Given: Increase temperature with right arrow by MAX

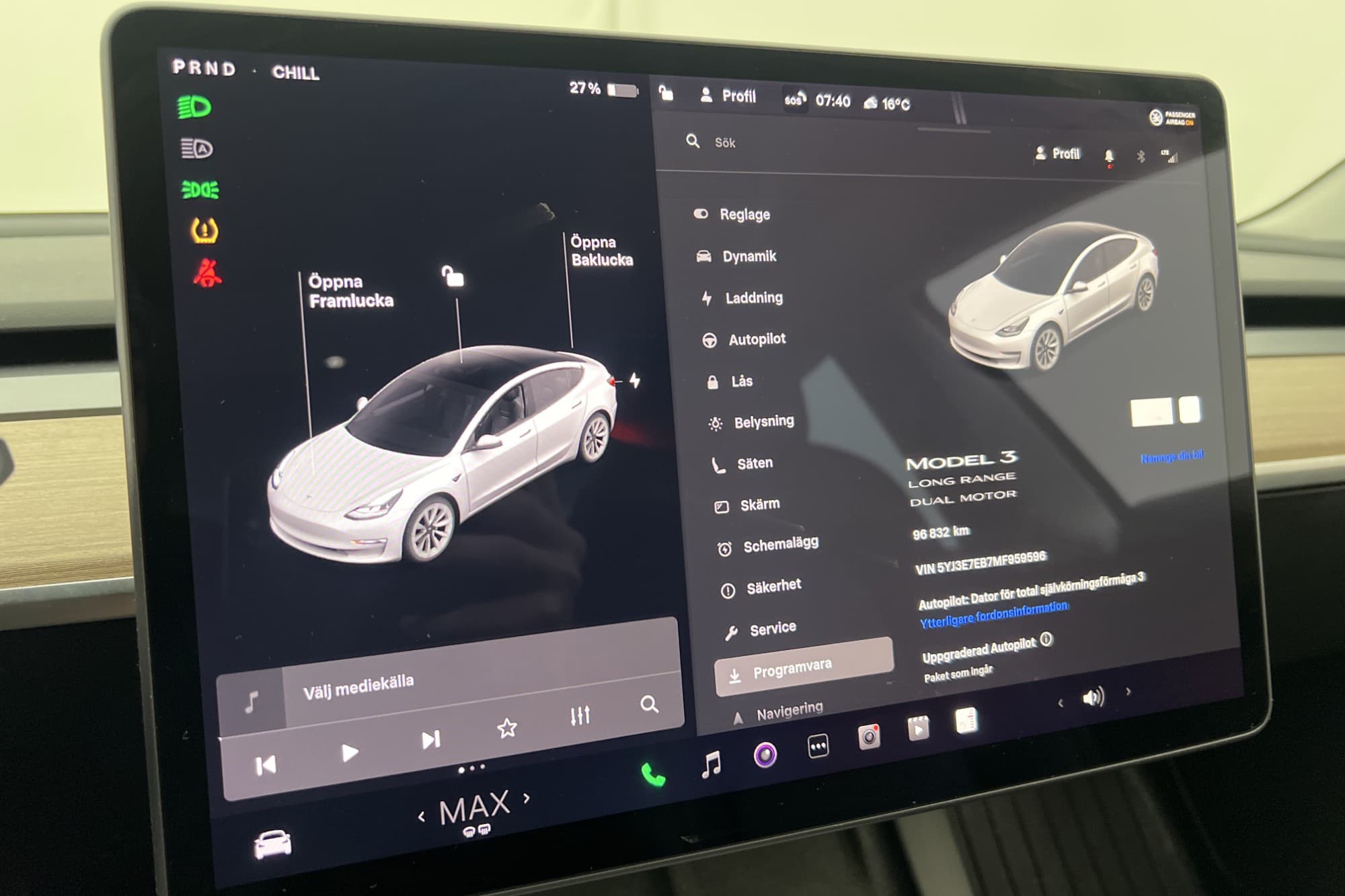Looking at the screenshot, I should tap(527, 798).
